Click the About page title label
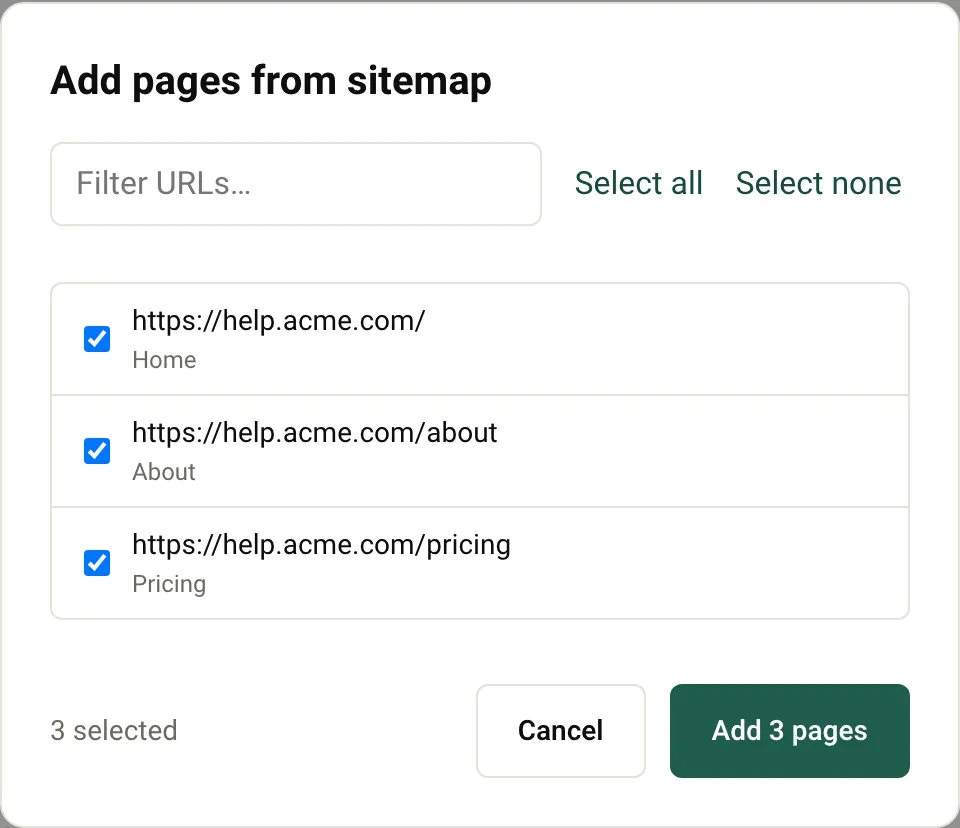 click(x=164, y=472)
